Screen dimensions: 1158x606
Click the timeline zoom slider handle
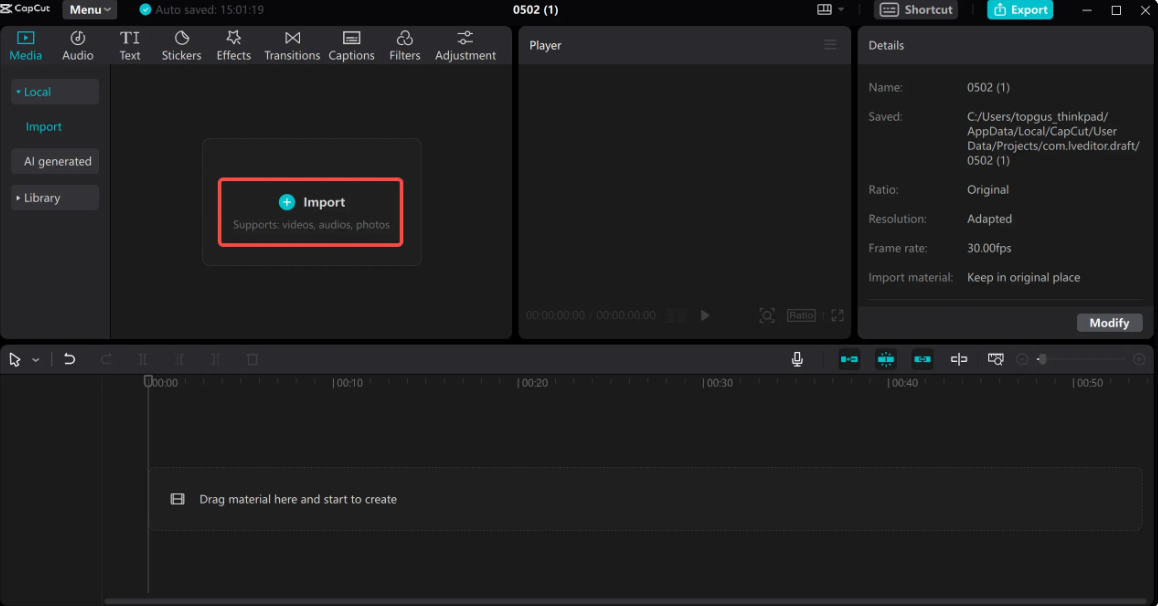point(1042,359)
